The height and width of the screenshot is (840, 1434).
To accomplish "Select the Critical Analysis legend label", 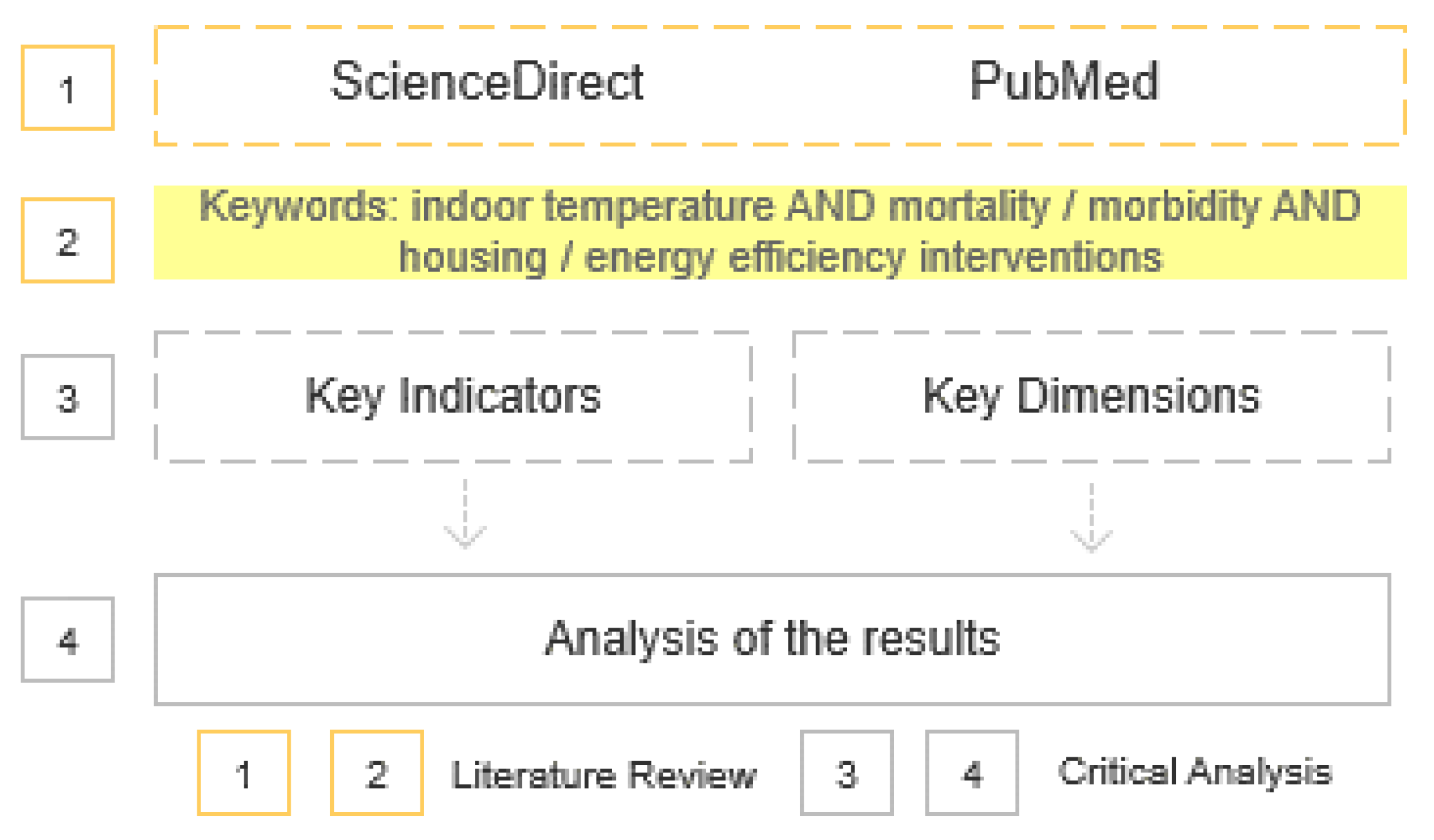I will pyautogui.click(x=1194, y=772).
